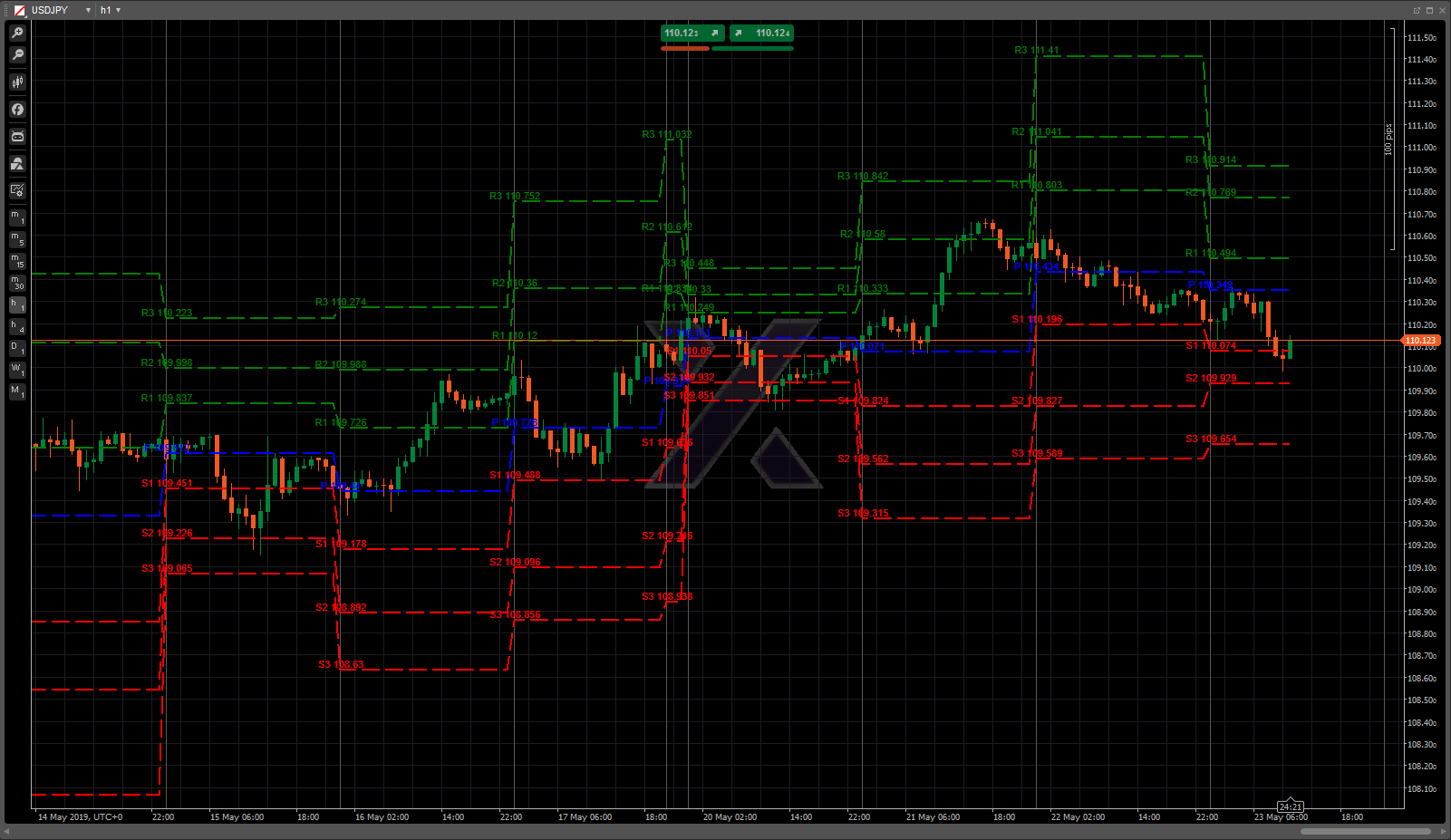Screen dimensions: 1451x840
Task: Click the zoom in magnifier icon
Action: coord(17,33)
